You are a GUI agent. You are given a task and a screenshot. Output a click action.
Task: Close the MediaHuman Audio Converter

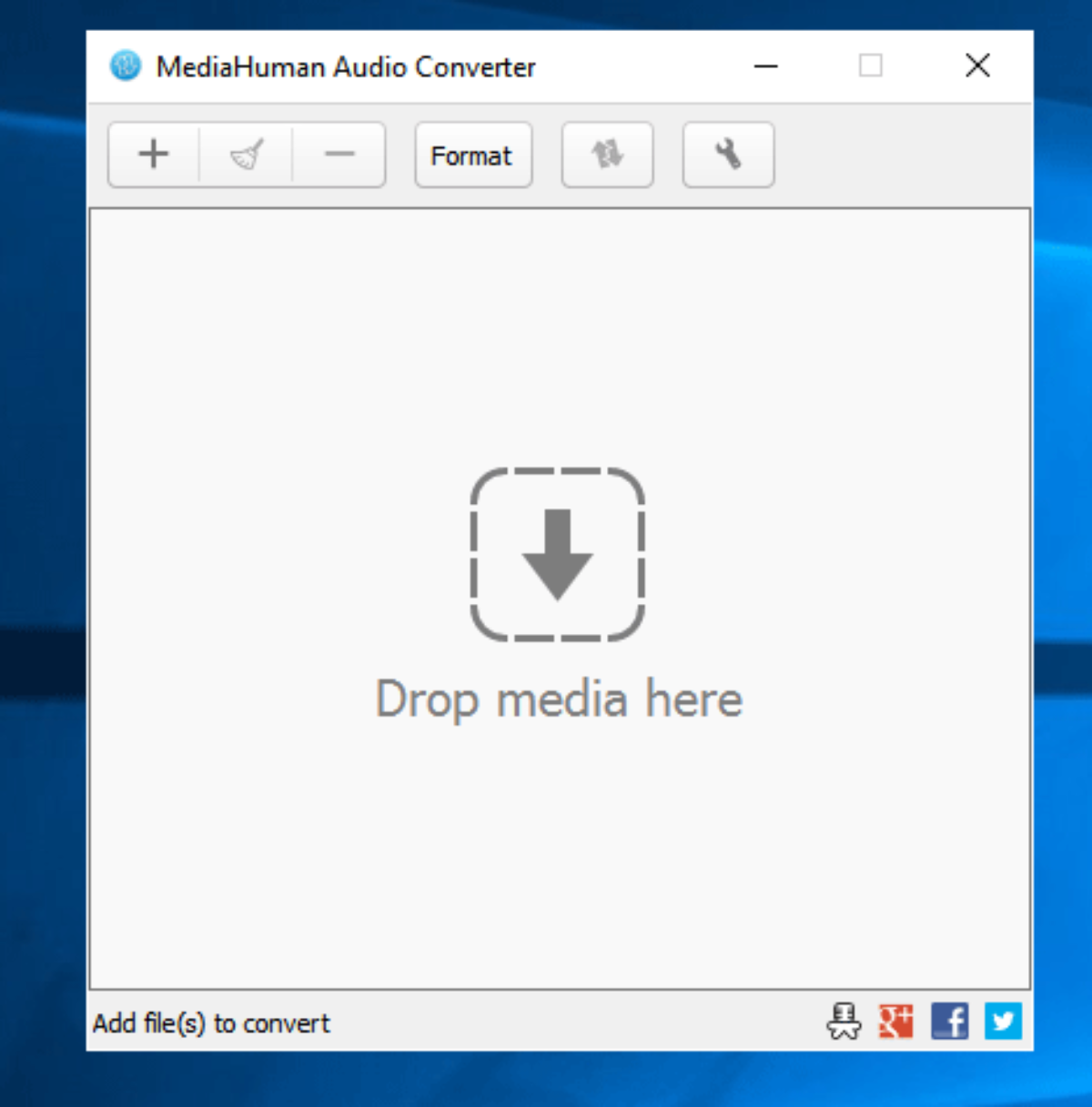click(976, 65)
